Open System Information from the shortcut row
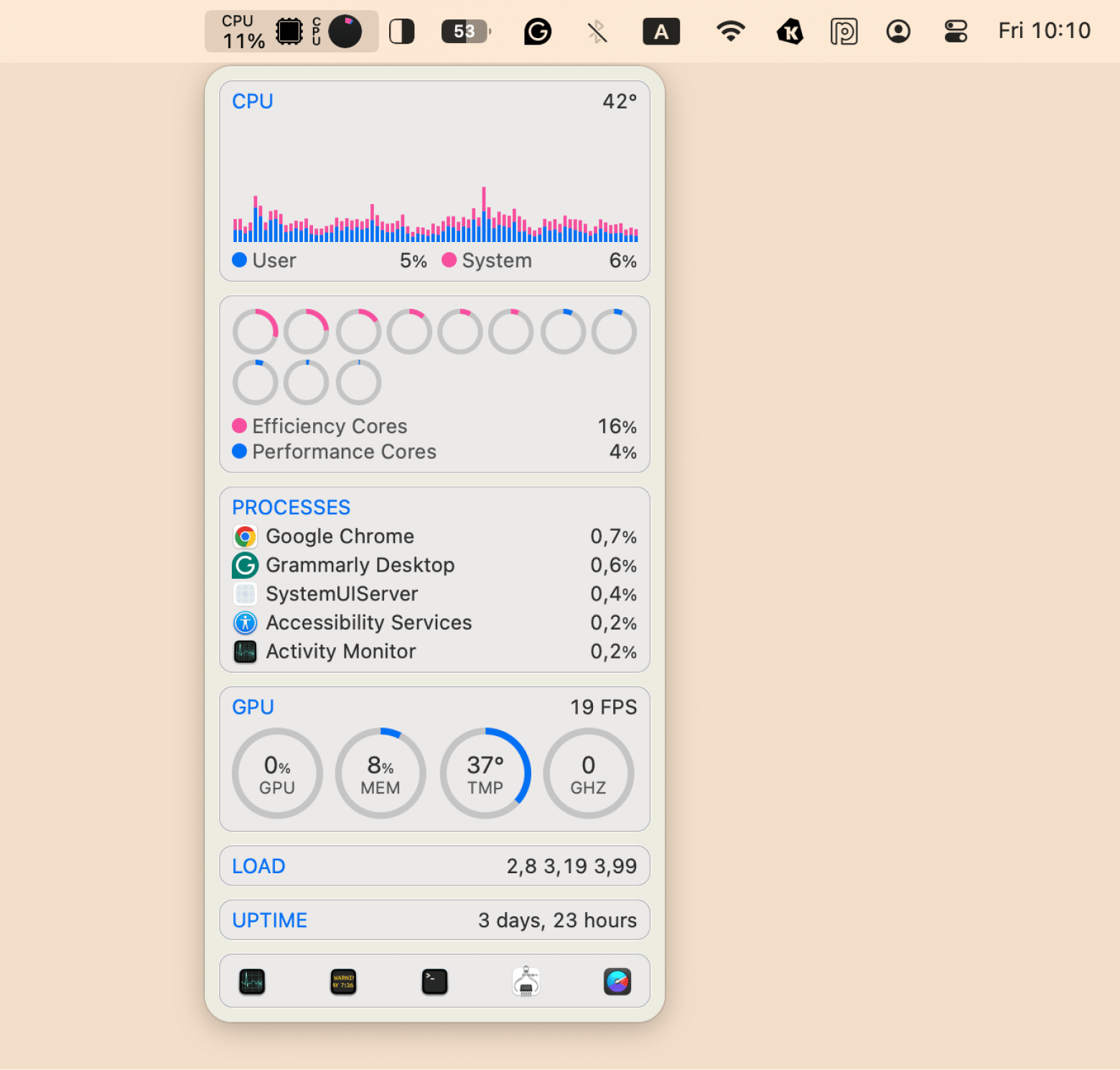1120x1070 pixels. 526,981
